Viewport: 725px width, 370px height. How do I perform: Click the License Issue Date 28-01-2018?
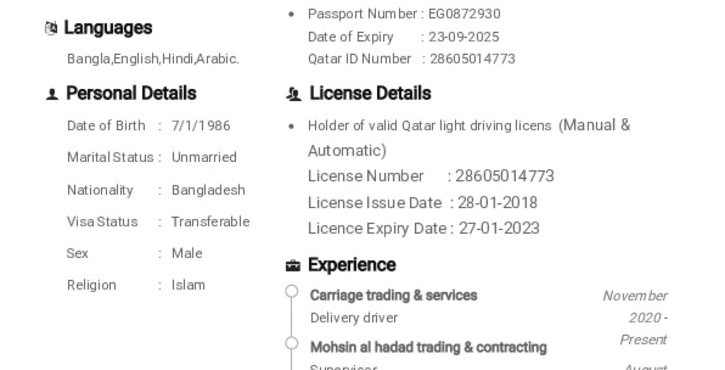pyautogui.click(x=498, y=203)
